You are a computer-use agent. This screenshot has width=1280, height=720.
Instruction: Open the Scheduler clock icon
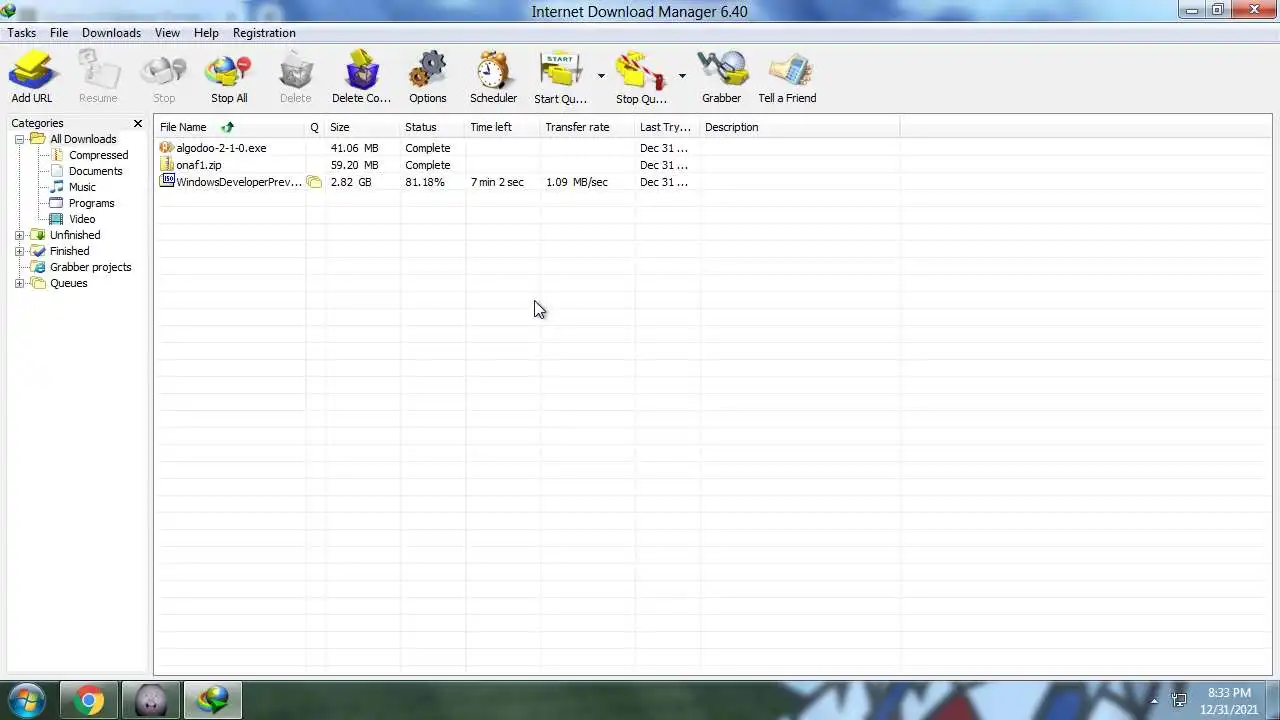click(493, 78)
